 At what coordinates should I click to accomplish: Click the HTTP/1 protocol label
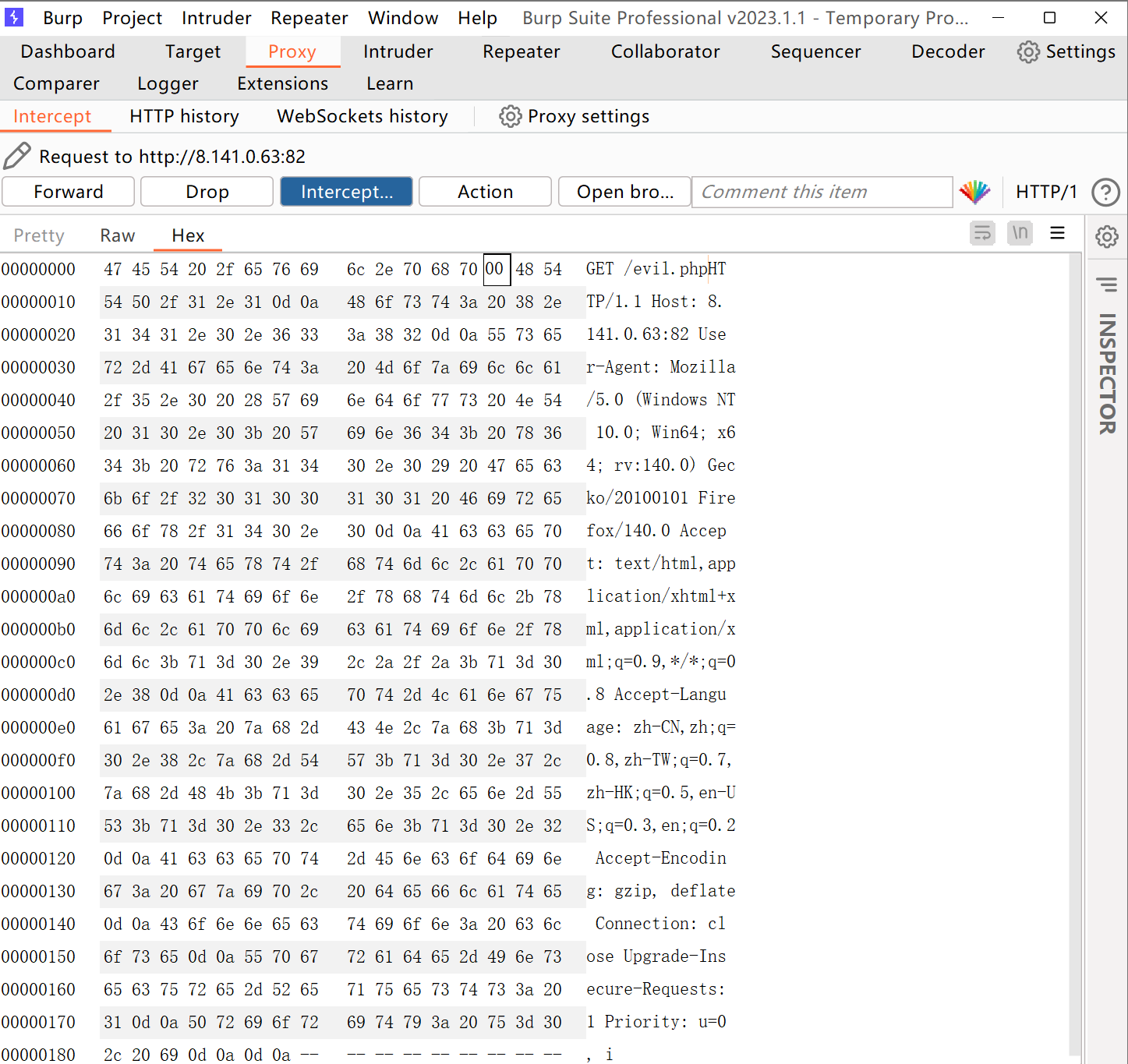(1046, 192)
